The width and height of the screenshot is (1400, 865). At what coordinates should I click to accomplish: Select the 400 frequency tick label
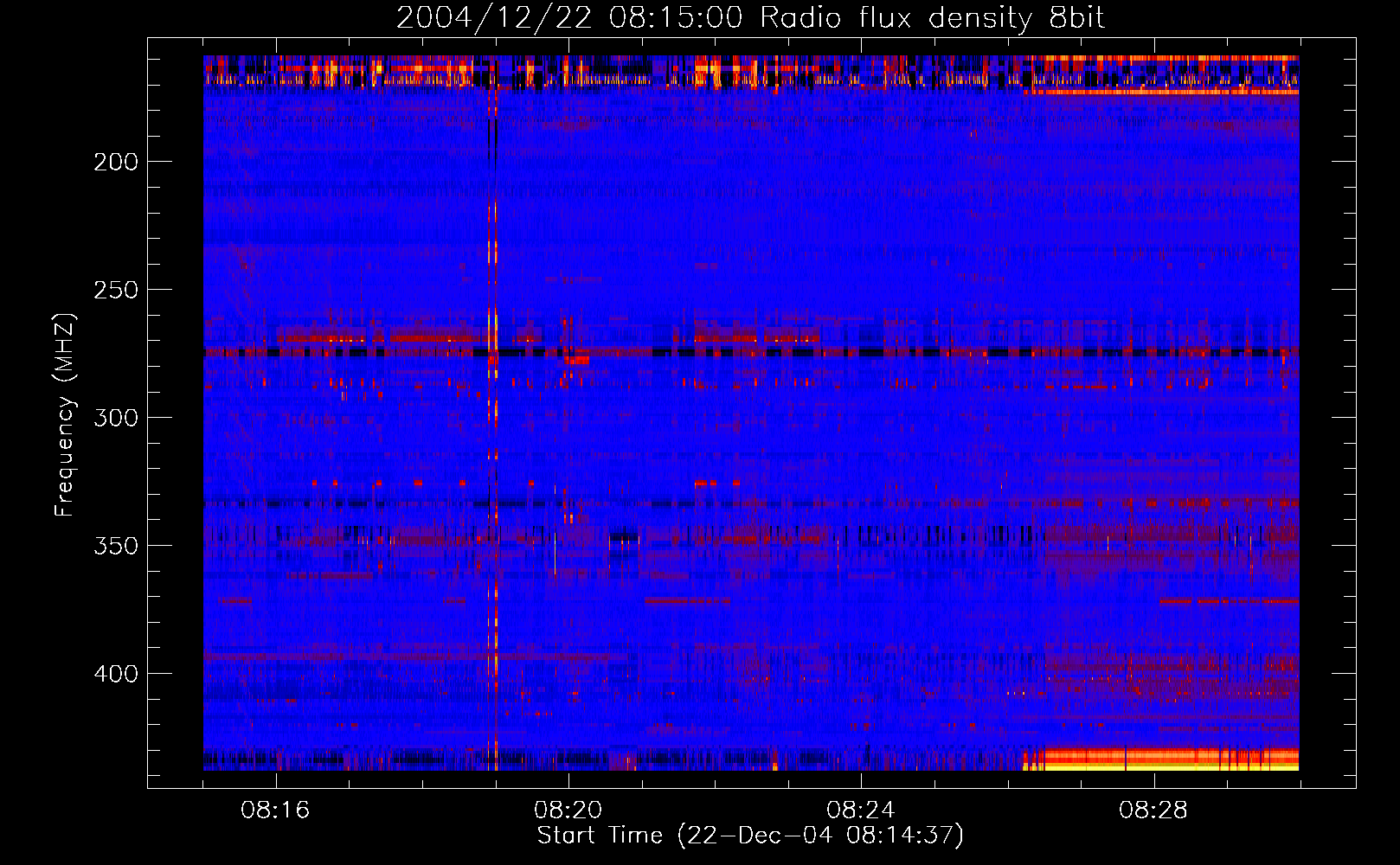[x=116, y=674]
